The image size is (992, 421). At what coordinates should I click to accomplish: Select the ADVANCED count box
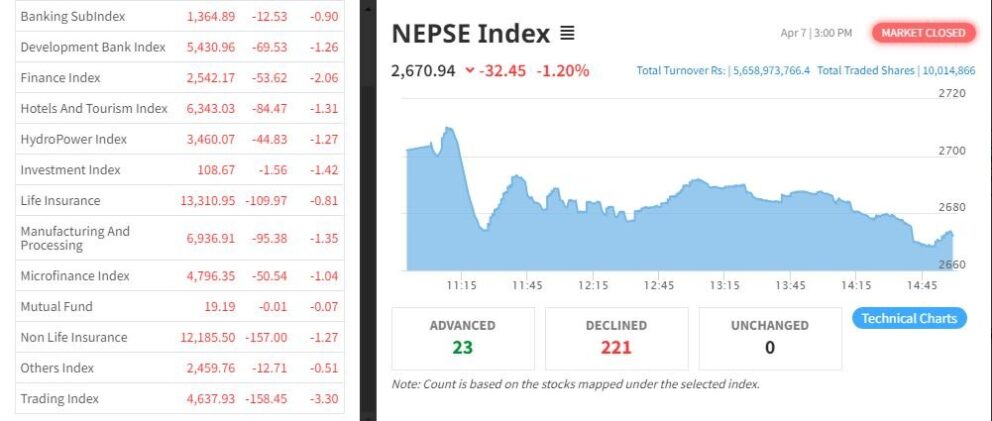462,338
